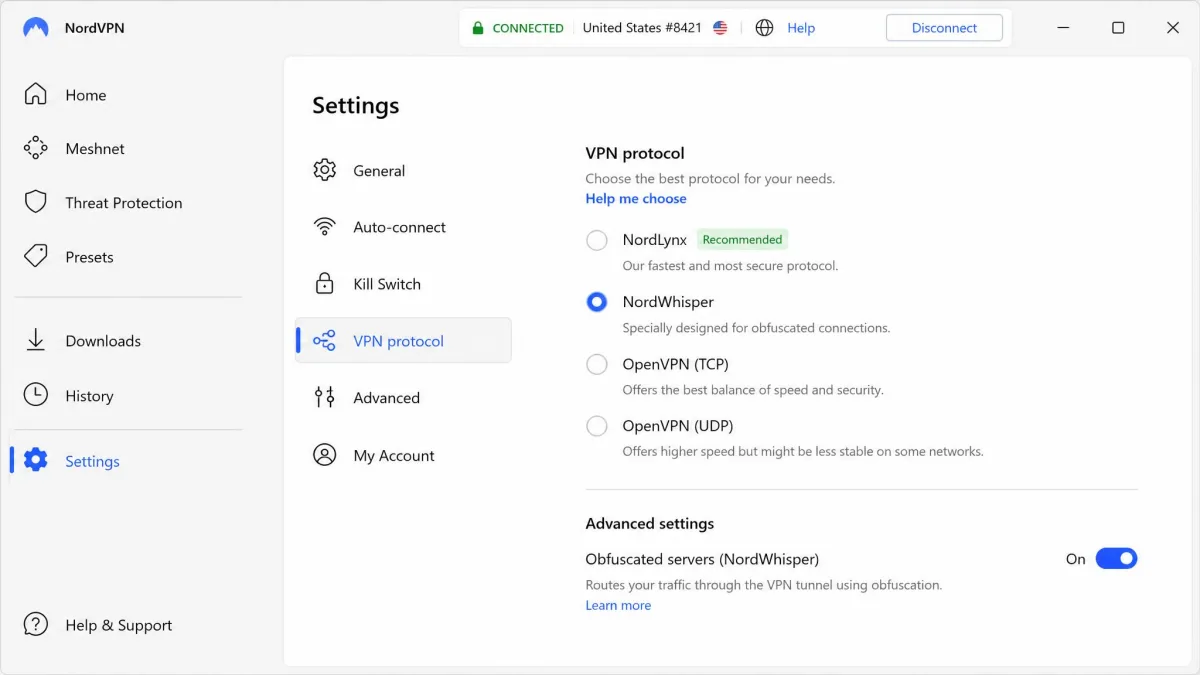
Task: Click the Help & Support label
Action: point(119,625)
